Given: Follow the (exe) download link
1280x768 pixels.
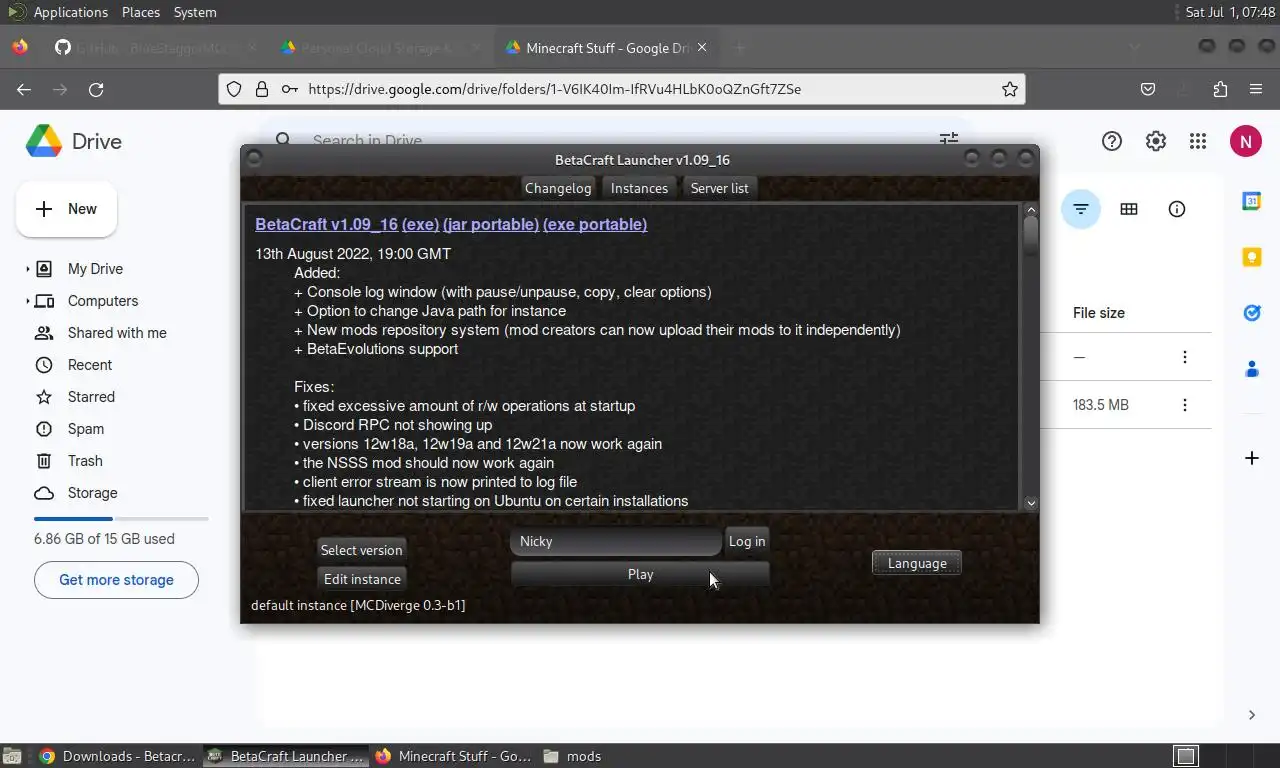Looking at the screenshot, I should 420,224.
